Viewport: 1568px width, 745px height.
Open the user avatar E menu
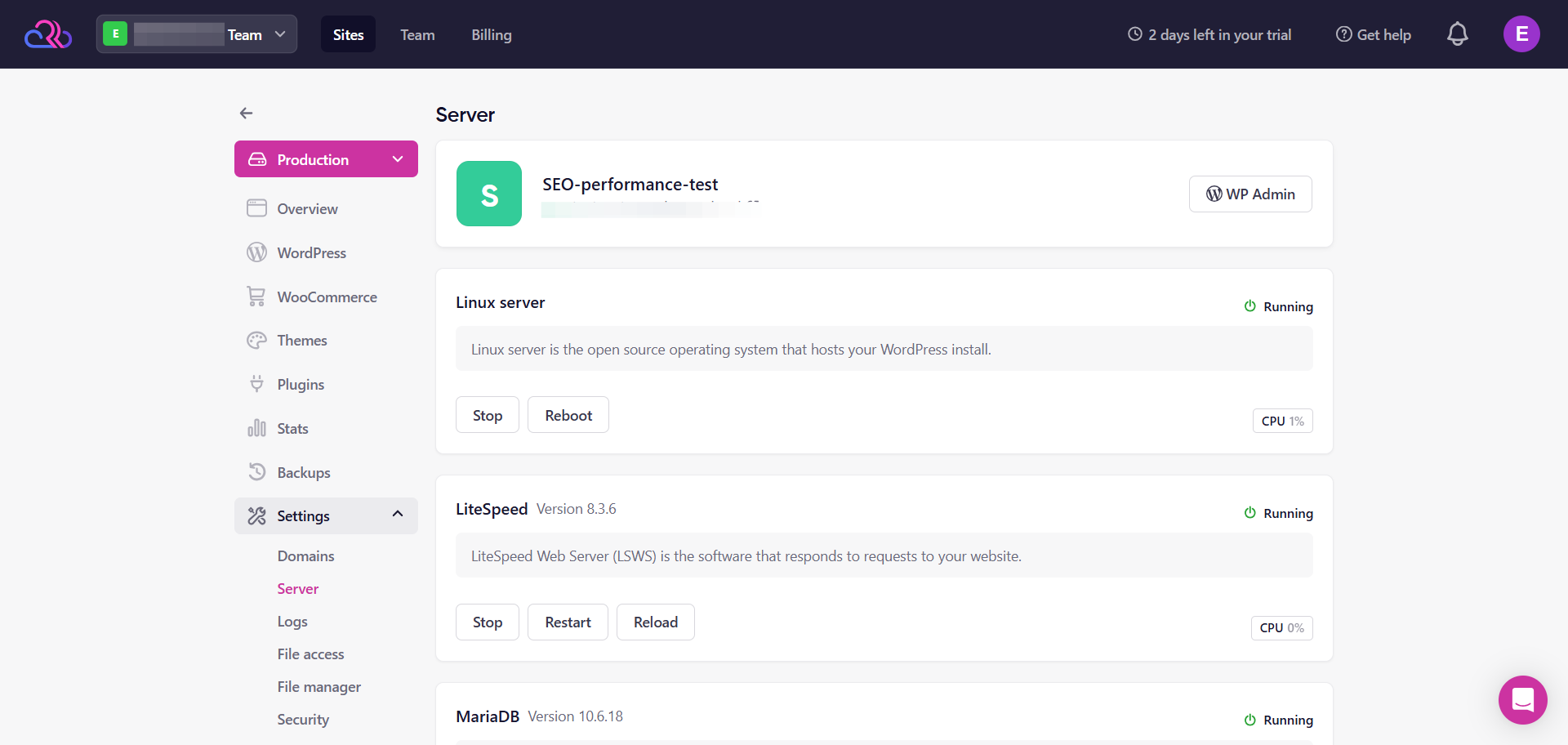pos(1521,34)
